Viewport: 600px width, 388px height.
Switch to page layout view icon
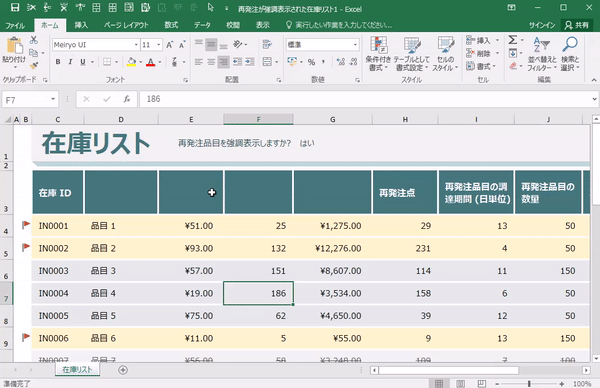pyautogui.click(x=461, y=383)
